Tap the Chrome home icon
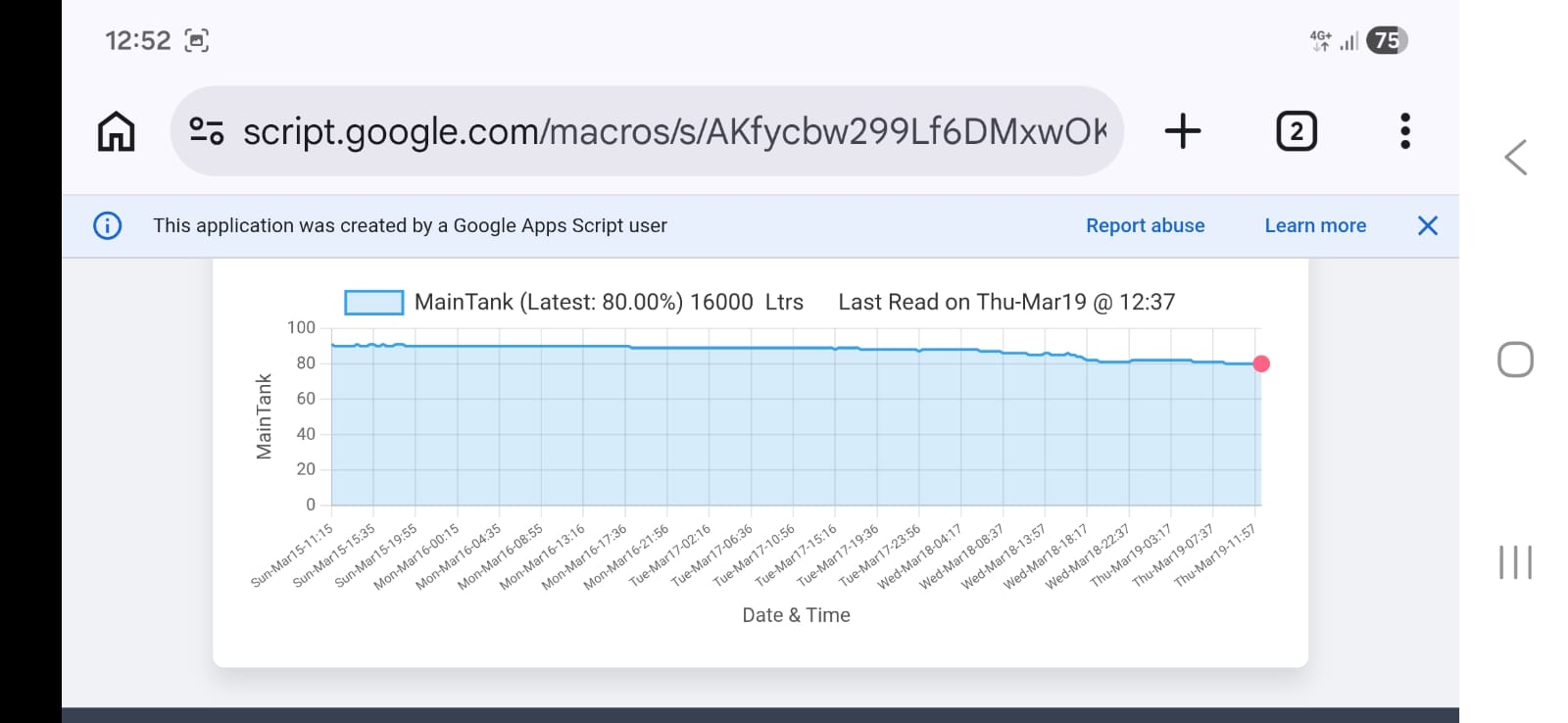The width and height of the screenshot is (1568, 723). pyautogui.click(x=116, y=131)
